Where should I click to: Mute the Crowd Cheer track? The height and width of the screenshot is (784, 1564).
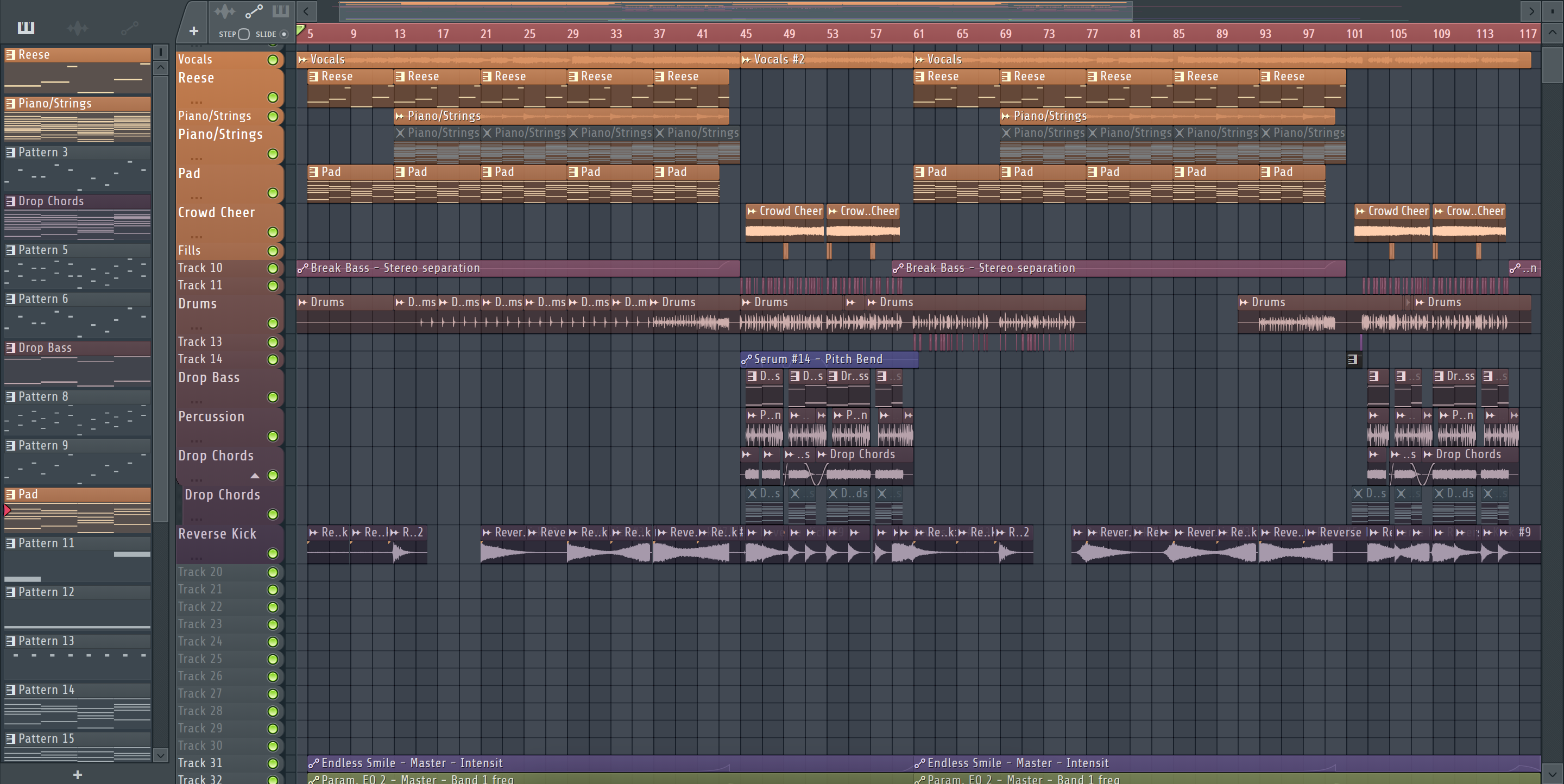coord(273,232)
